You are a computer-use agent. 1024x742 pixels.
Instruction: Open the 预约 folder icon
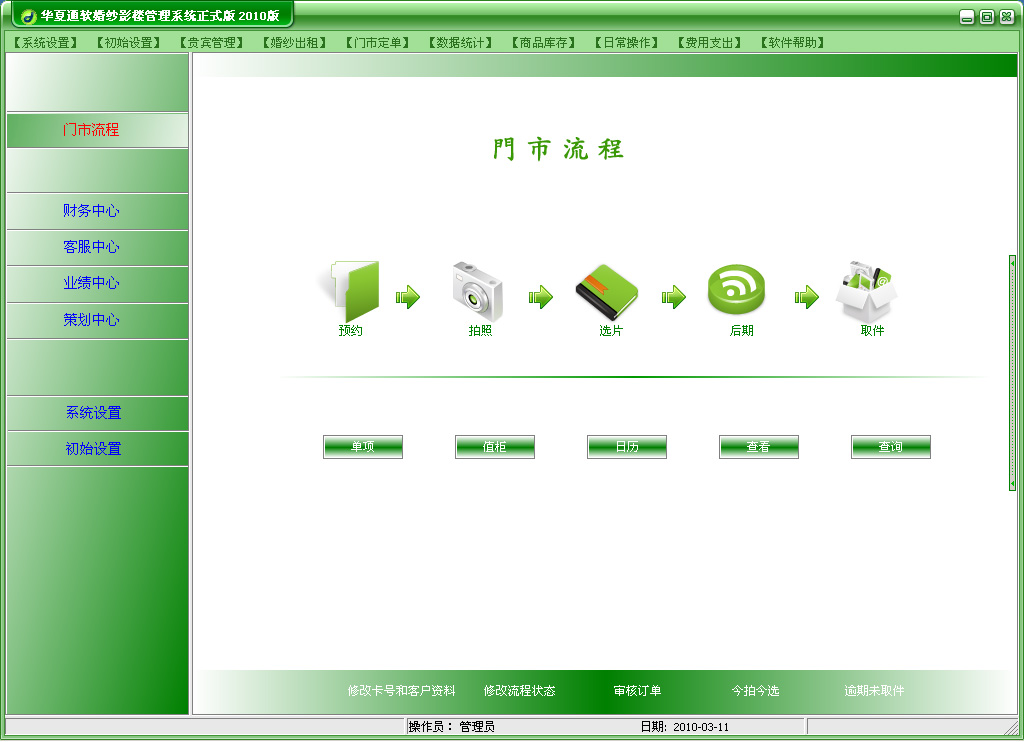355,291
